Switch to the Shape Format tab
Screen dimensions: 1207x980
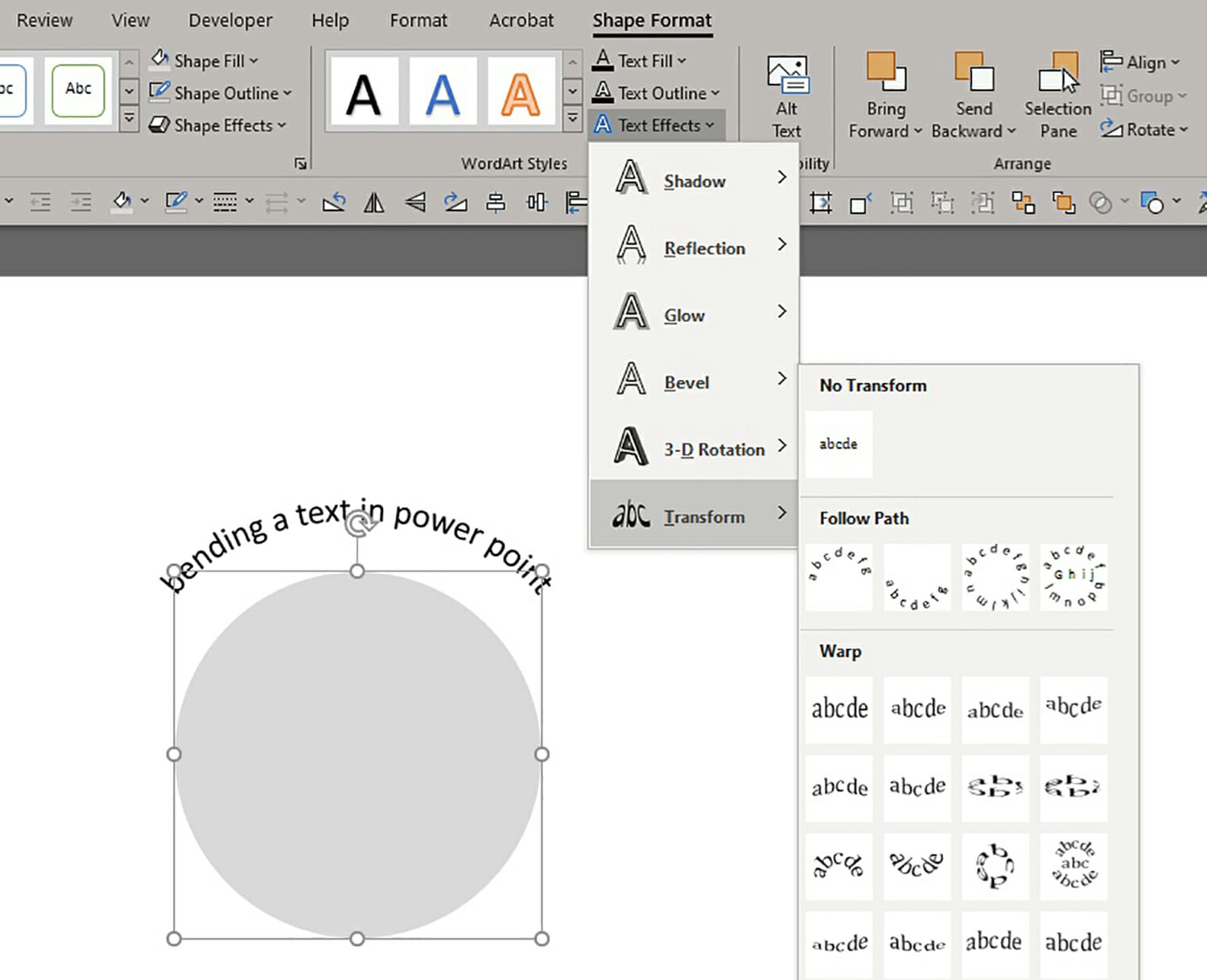[652, 20]
